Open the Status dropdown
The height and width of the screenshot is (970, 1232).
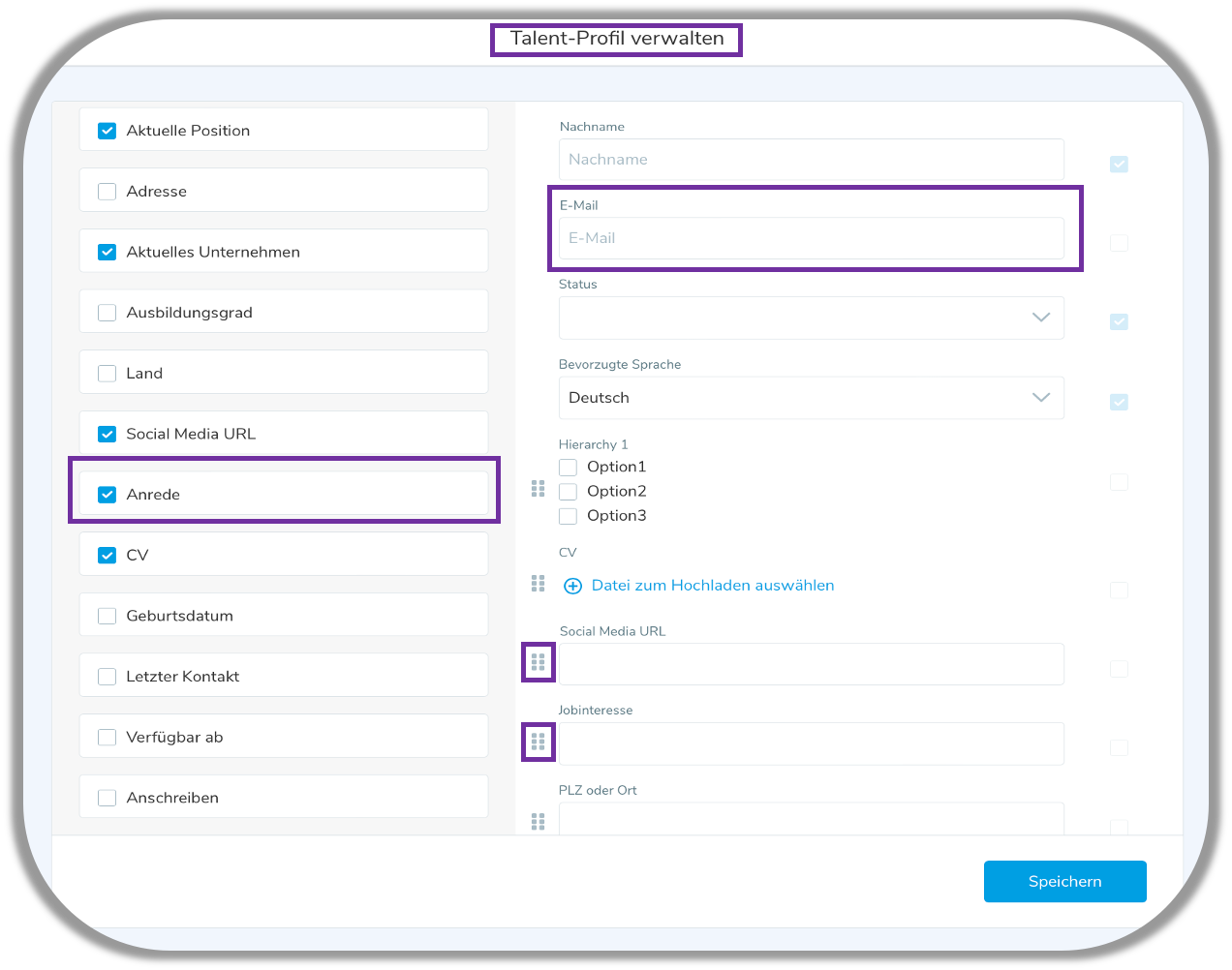(x=811, y=318)
